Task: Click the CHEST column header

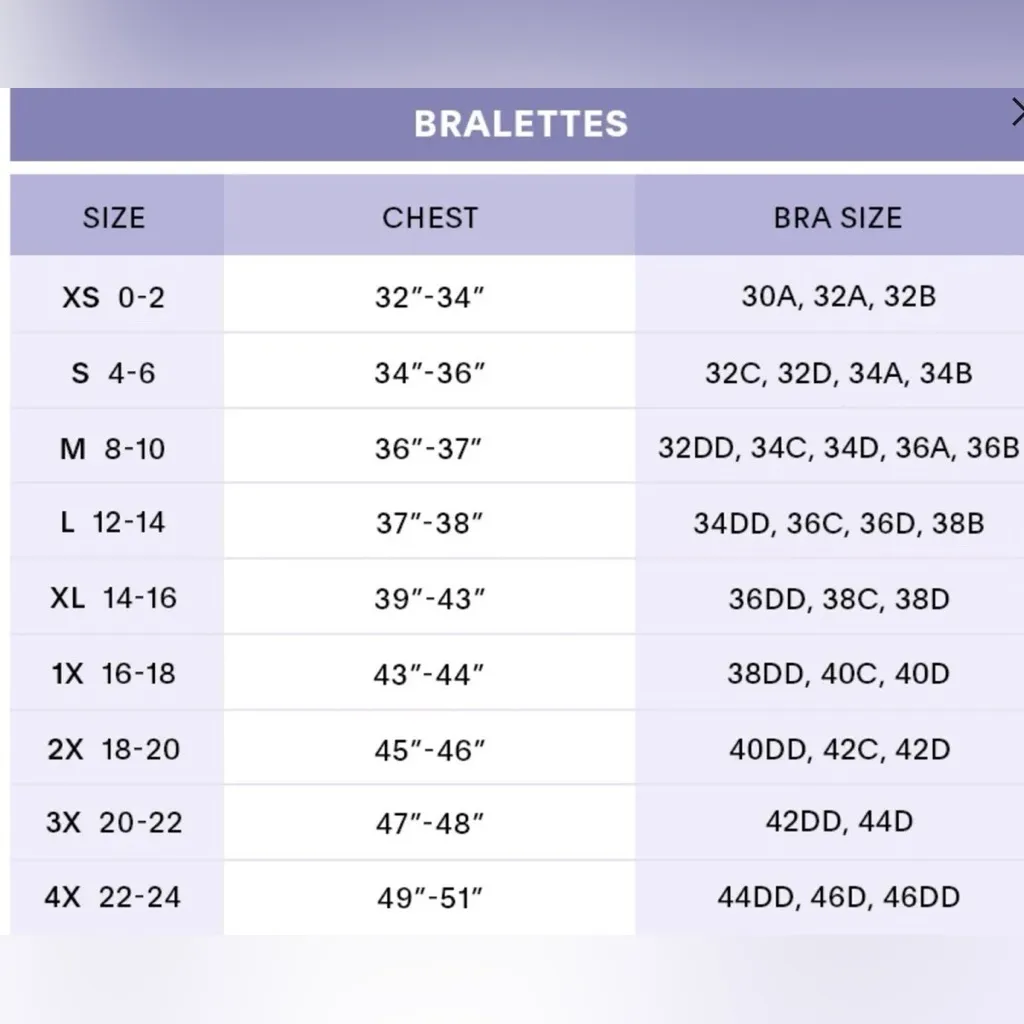Action: pos(430,218)
